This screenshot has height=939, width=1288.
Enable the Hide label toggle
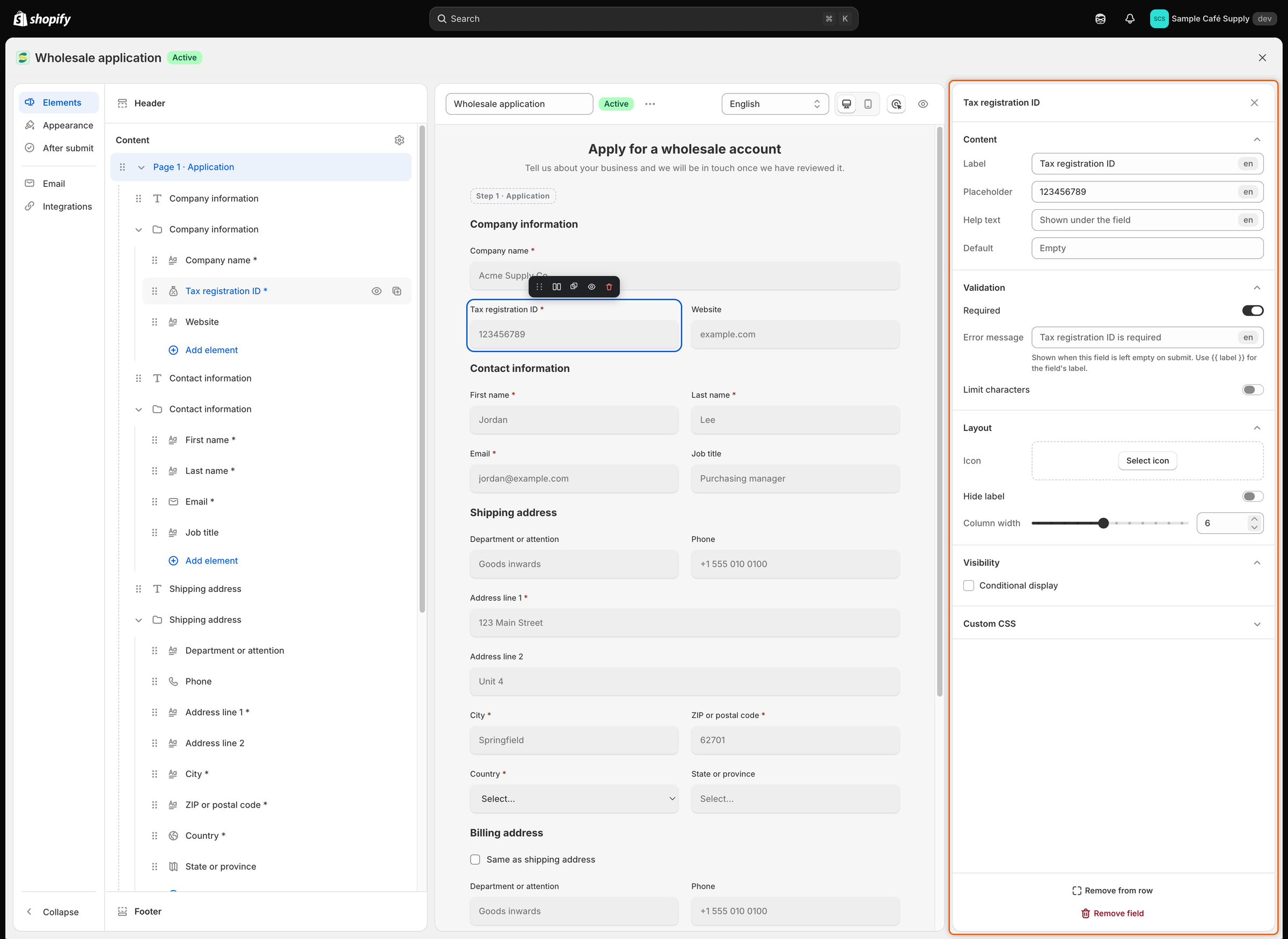click(1253, 496)
